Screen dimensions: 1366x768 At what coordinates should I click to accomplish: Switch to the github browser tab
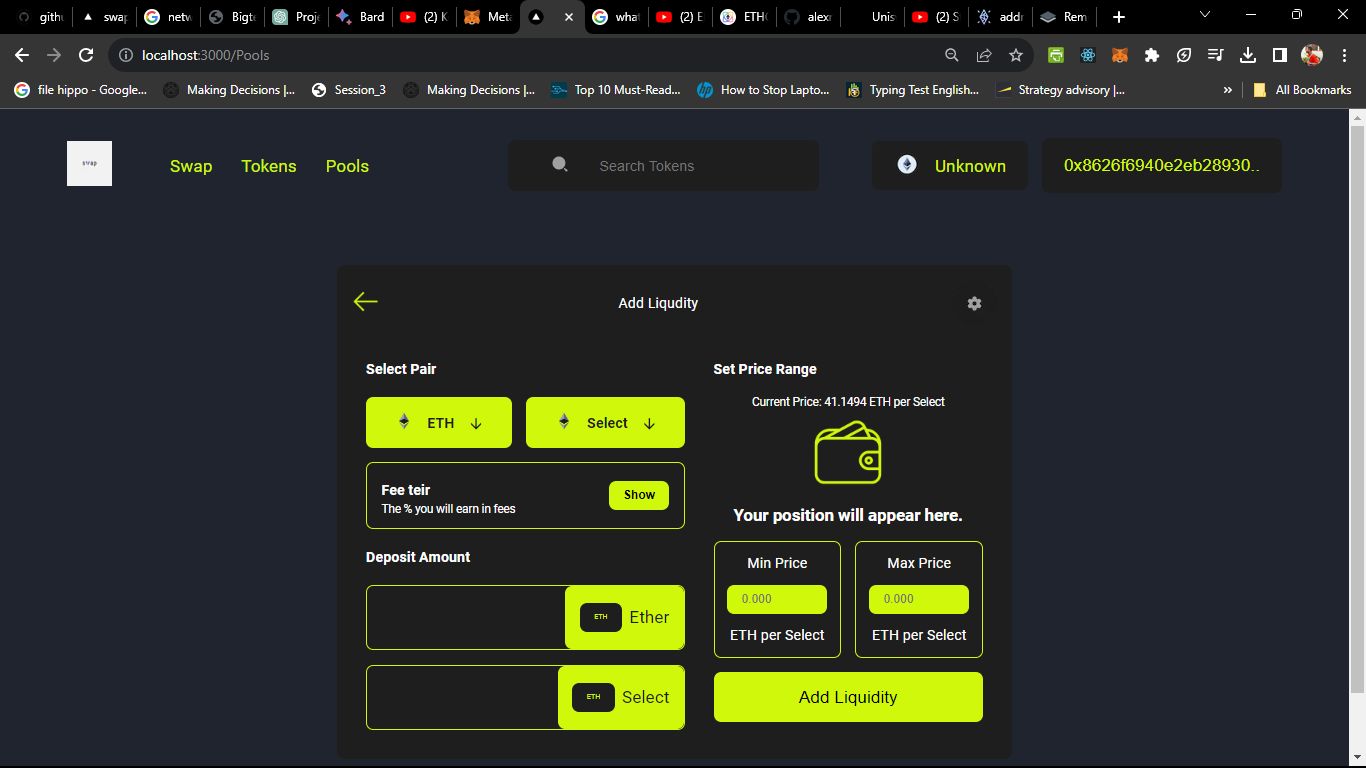[x=40, y=17]
